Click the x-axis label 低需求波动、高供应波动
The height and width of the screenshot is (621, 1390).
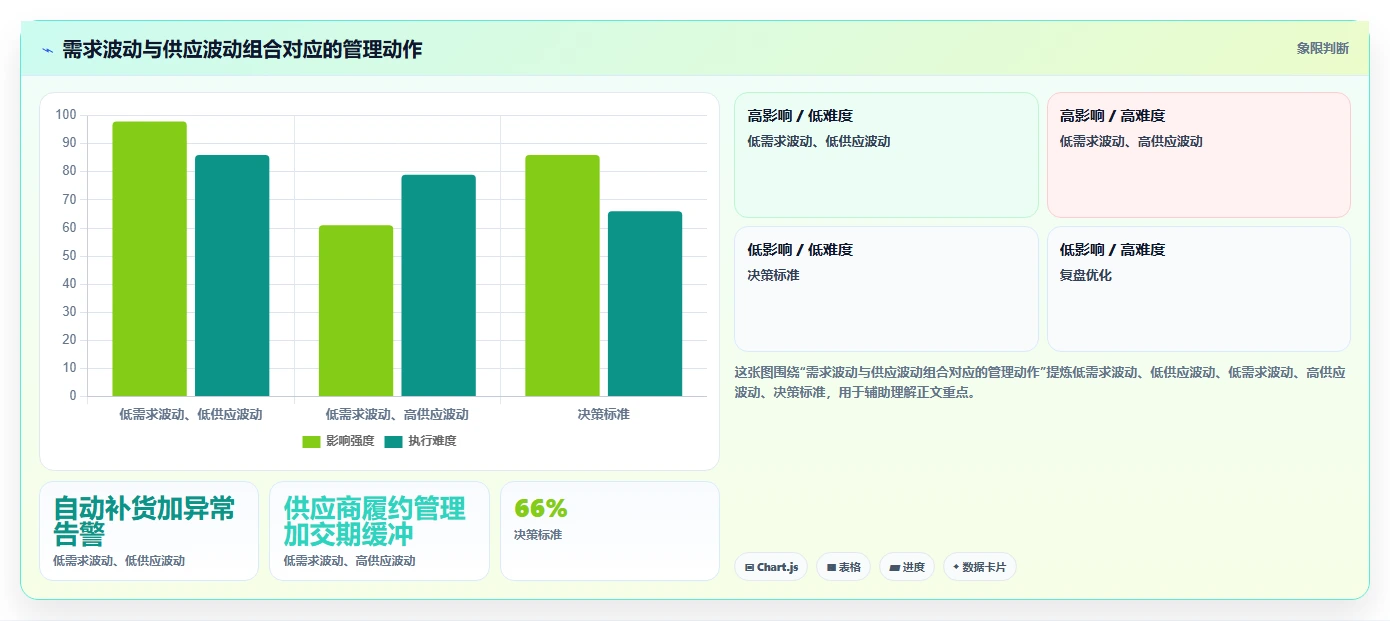[397, 414]
